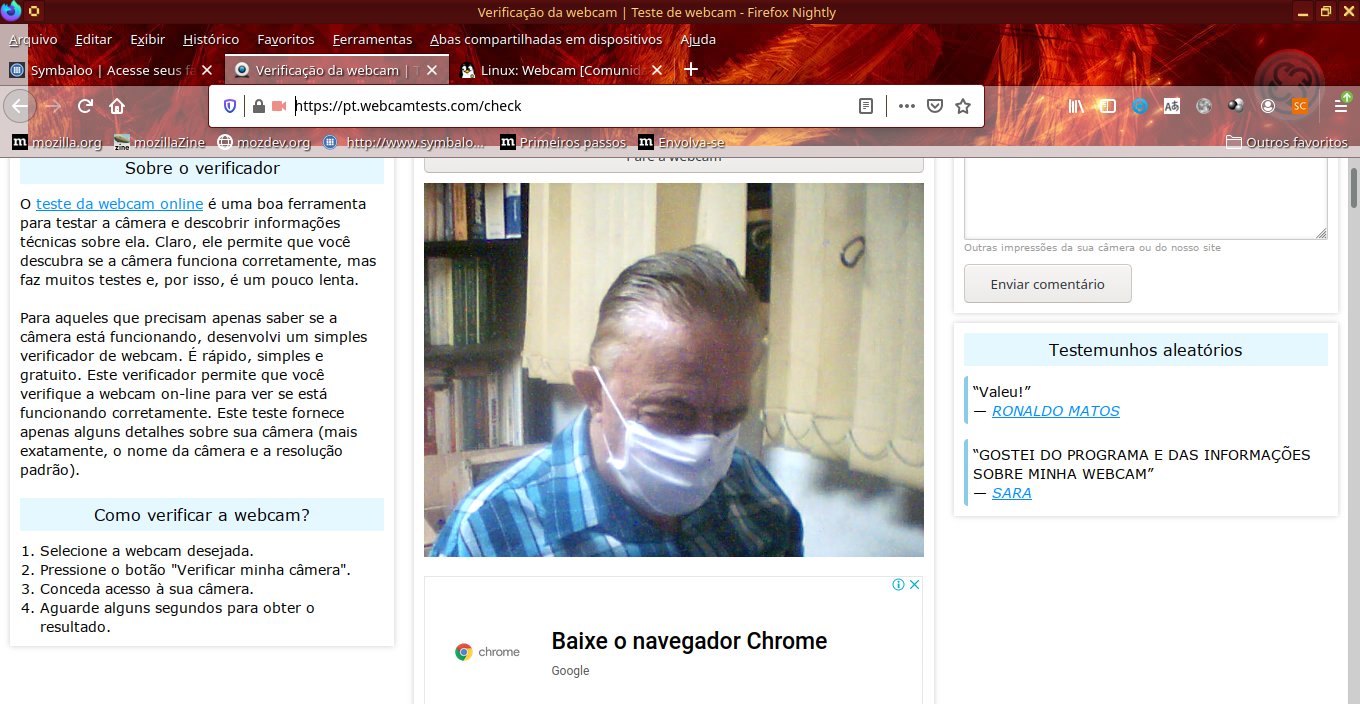Screen dimensions: 1360x704
Task: Open the Ajuda menu
Action: (x=698, y=39)
